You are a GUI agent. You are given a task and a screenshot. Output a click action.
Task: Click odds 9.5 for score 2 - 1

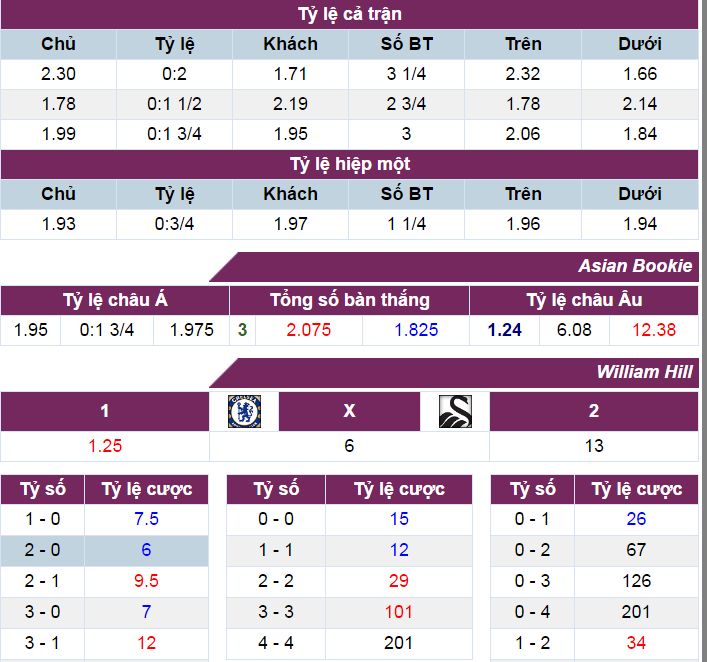[146, 581]
